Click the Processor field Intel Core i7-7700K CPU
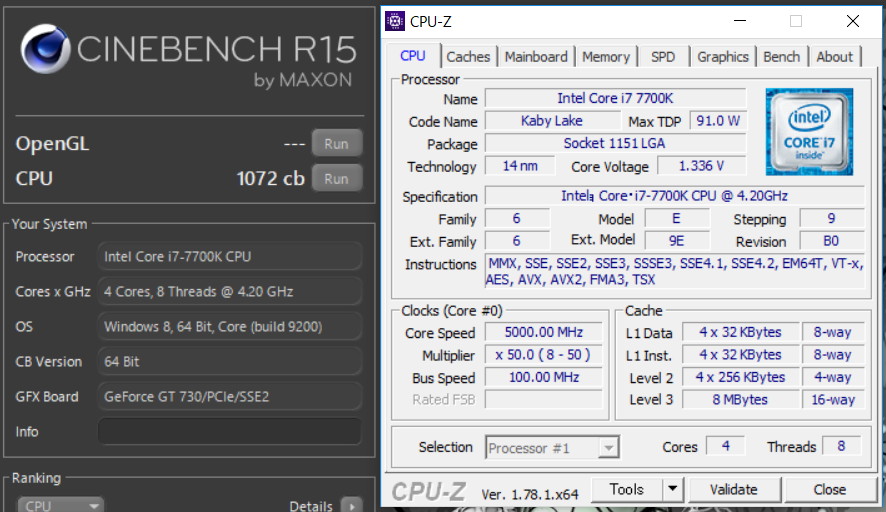Screen dimensions: 886x512 (229, 257)
